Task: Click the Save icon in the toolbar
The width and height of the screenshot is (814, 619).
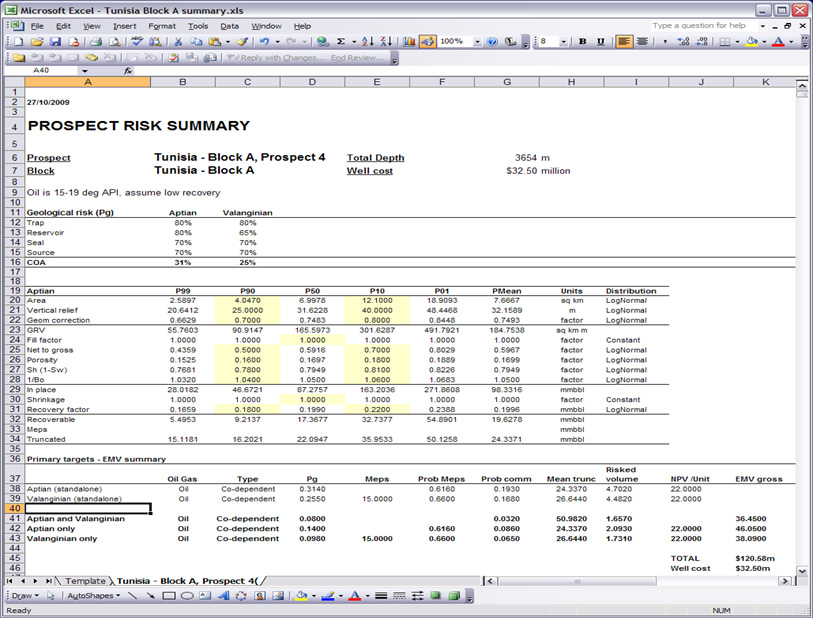Action: point(55,42)
